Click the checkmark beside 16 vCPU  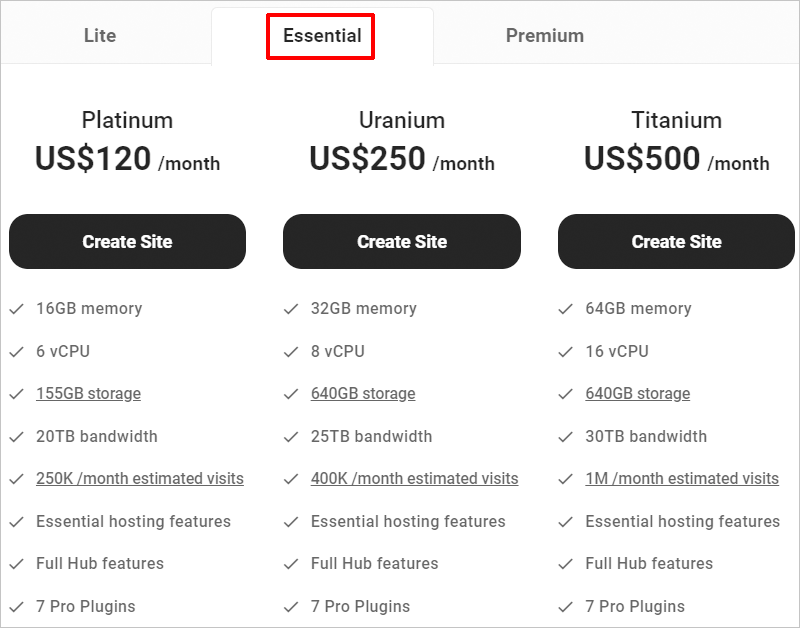tap(565, 351)
